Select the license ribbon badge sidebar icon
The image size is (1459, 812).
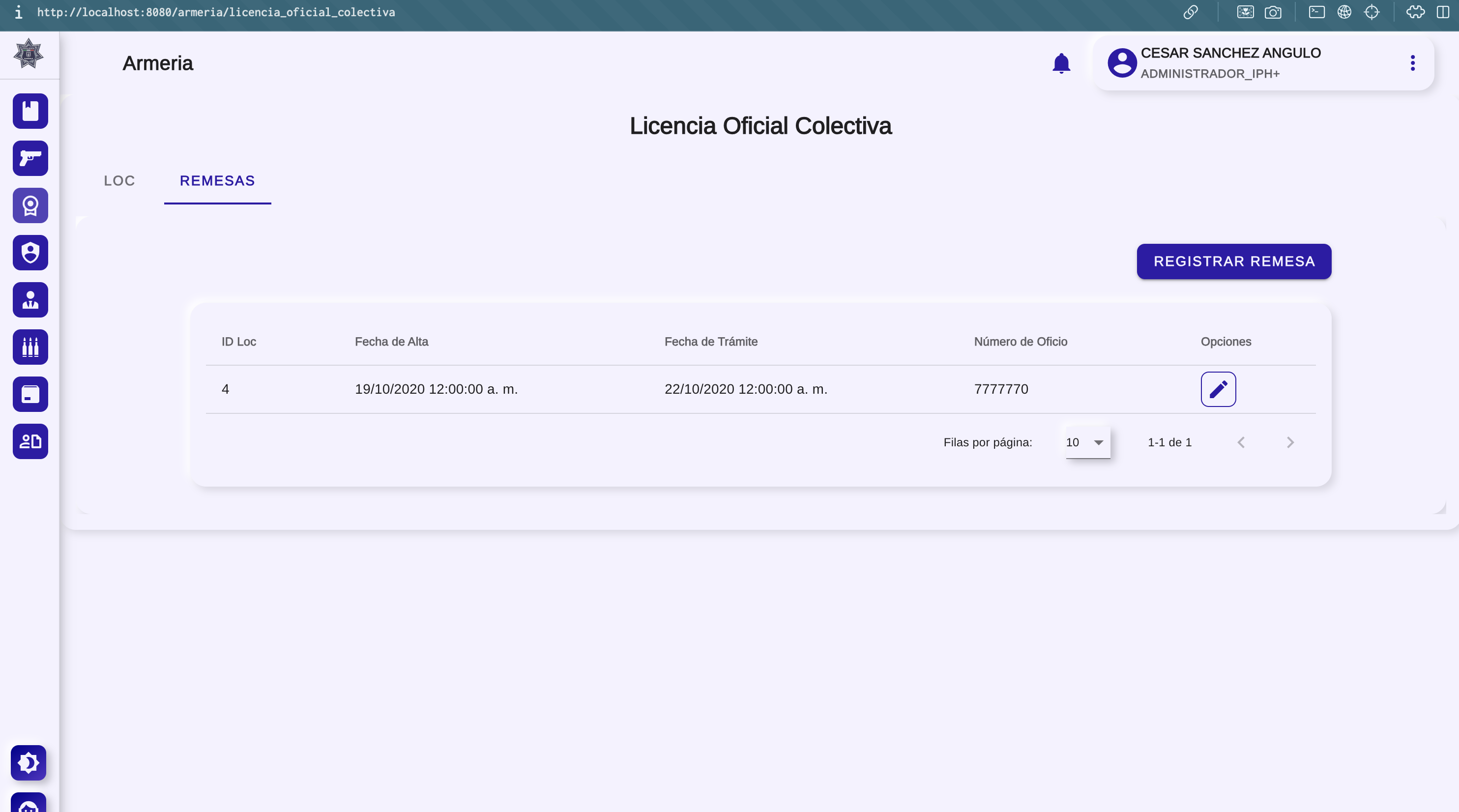coord(30,205)
